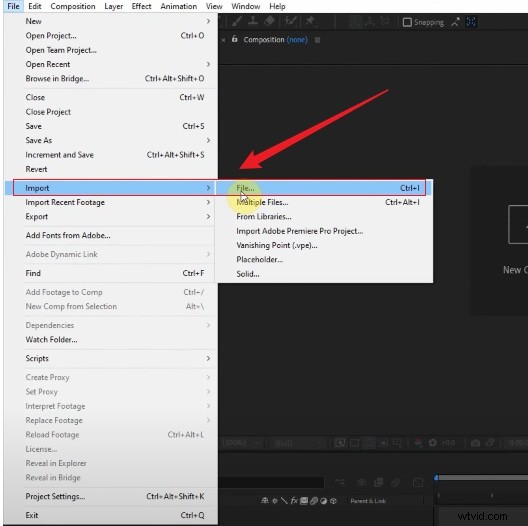The width and height of the screenshot is (528, 526).
Task: Open the File menu
Action: 13,6
